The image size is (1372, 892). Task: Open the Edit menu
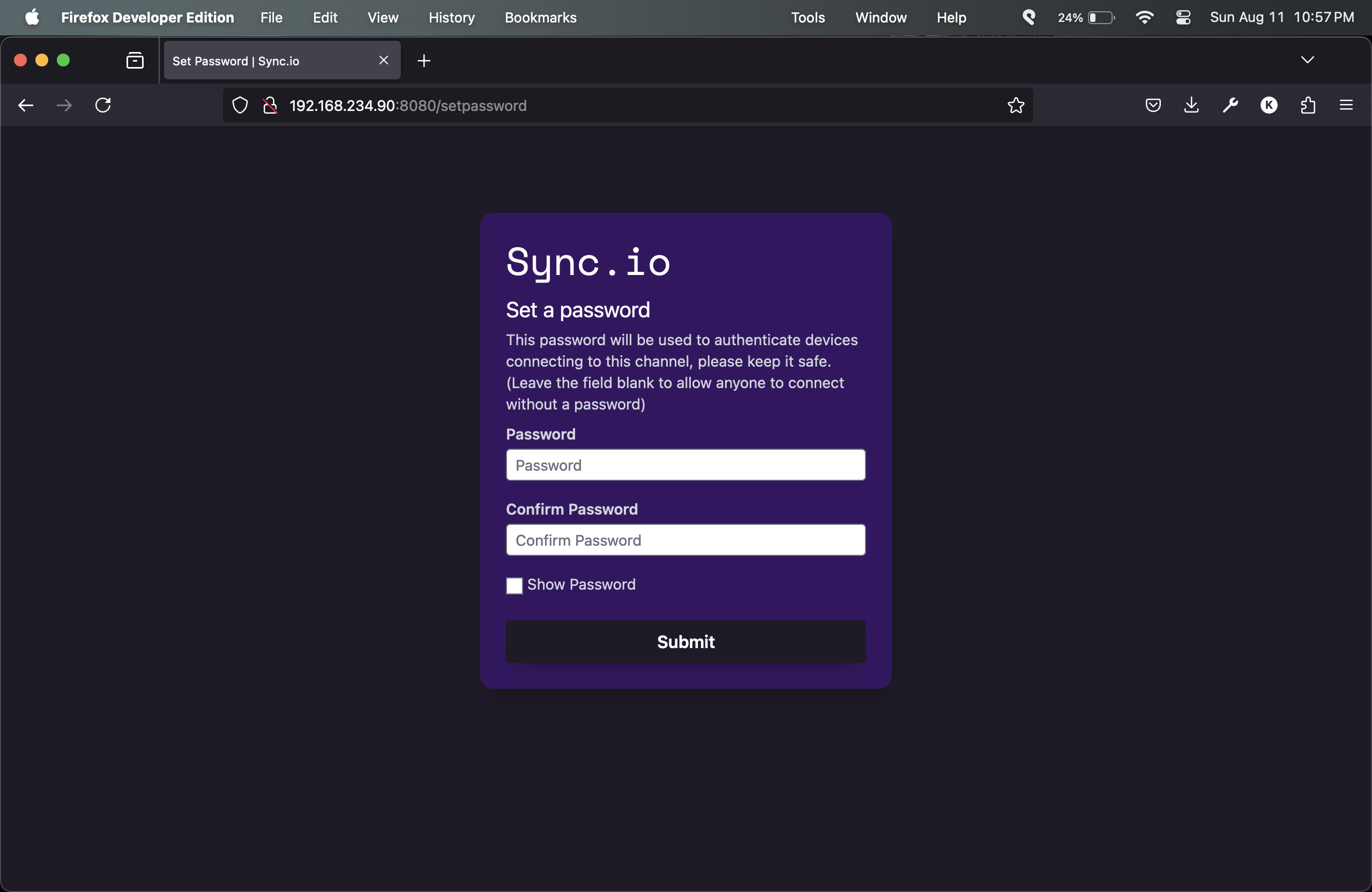pyautogui.click(x=325, y=17)
